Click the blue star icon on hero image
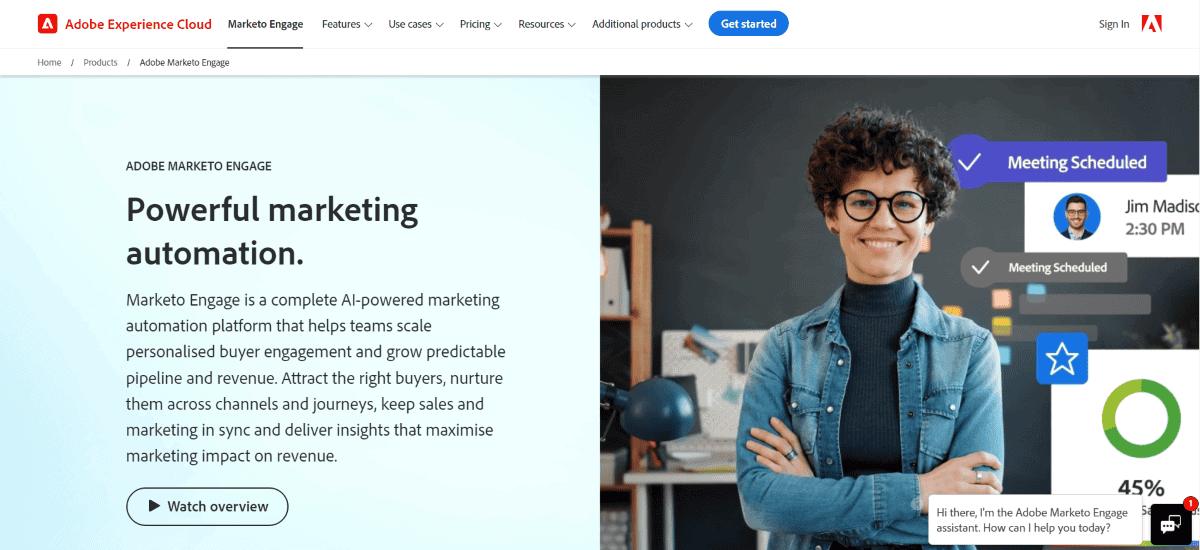Screen dimensions: 1200x550 (x=1061, y=357)
